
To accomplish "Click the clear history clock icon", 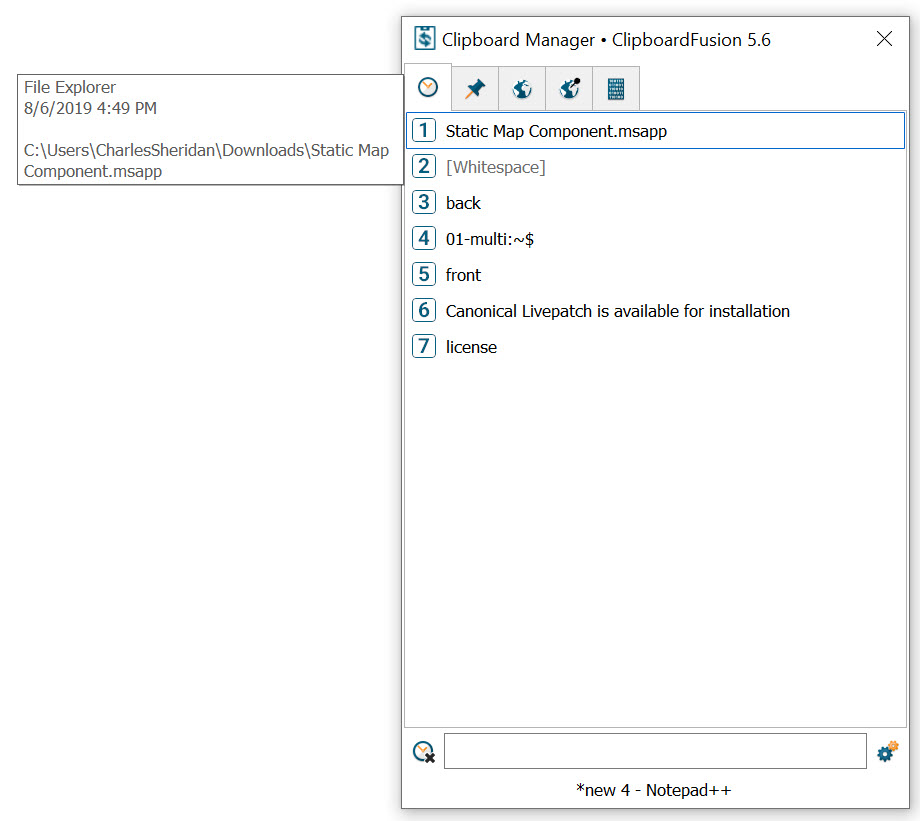I will click(x=424, y=752).
